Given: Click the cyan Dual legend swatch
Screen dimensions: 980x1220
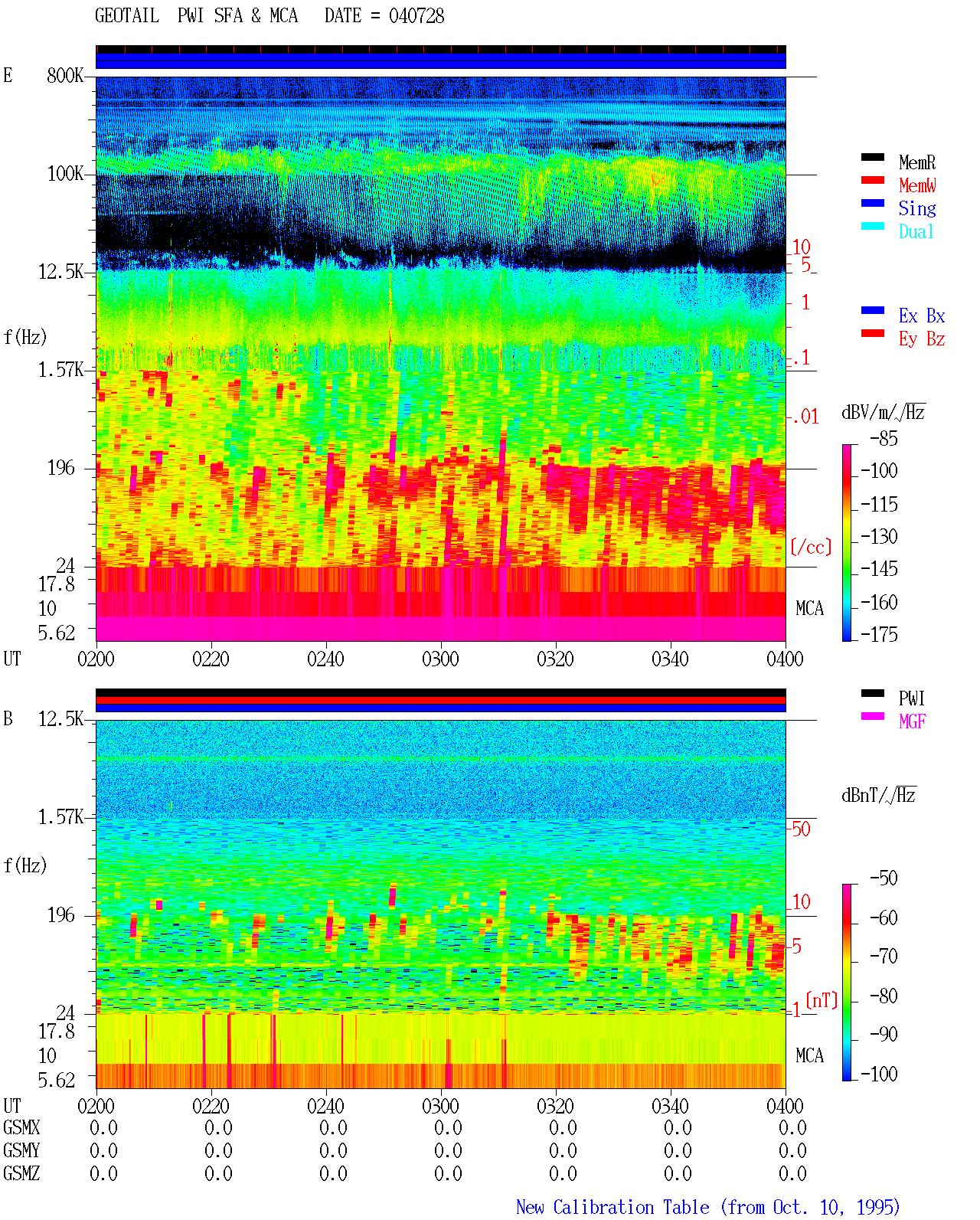Looking at the screenshot, I should pos(873,226).
